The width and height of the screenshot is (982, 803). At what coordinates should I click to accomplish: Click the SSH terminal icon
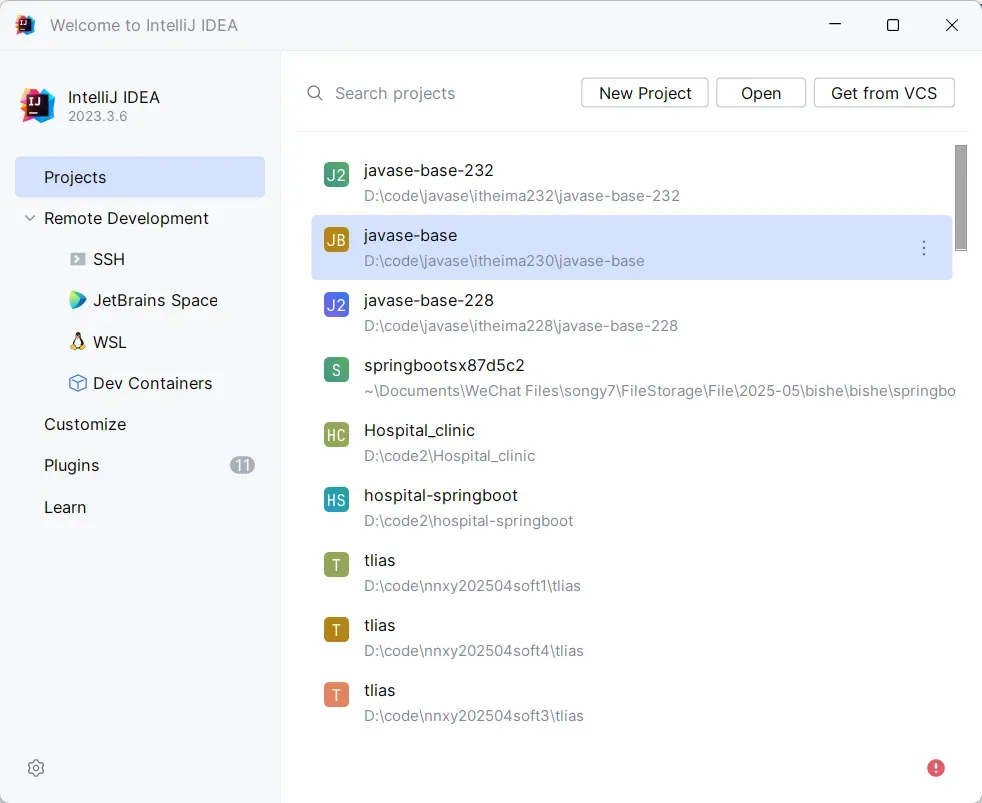77,259
